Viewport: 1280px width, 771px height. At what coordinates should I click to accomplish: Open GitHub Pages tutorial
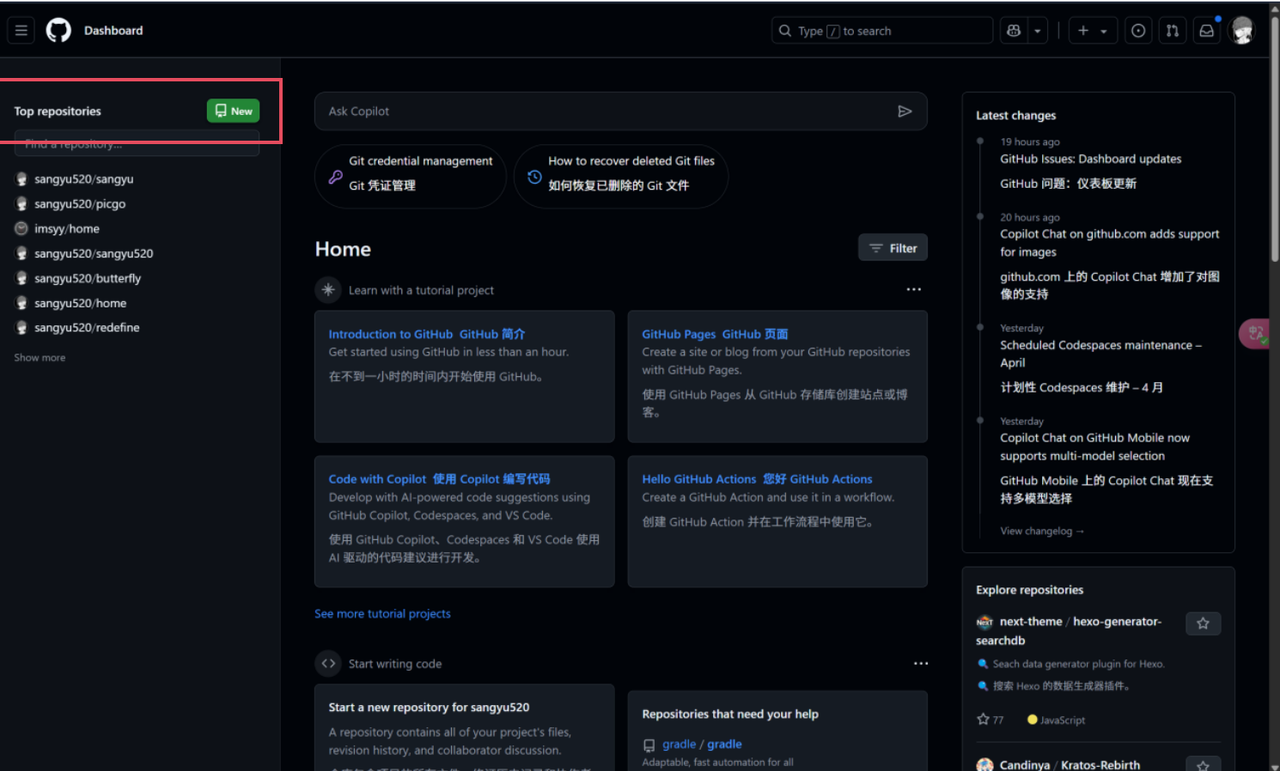click(x=715, y=334)
